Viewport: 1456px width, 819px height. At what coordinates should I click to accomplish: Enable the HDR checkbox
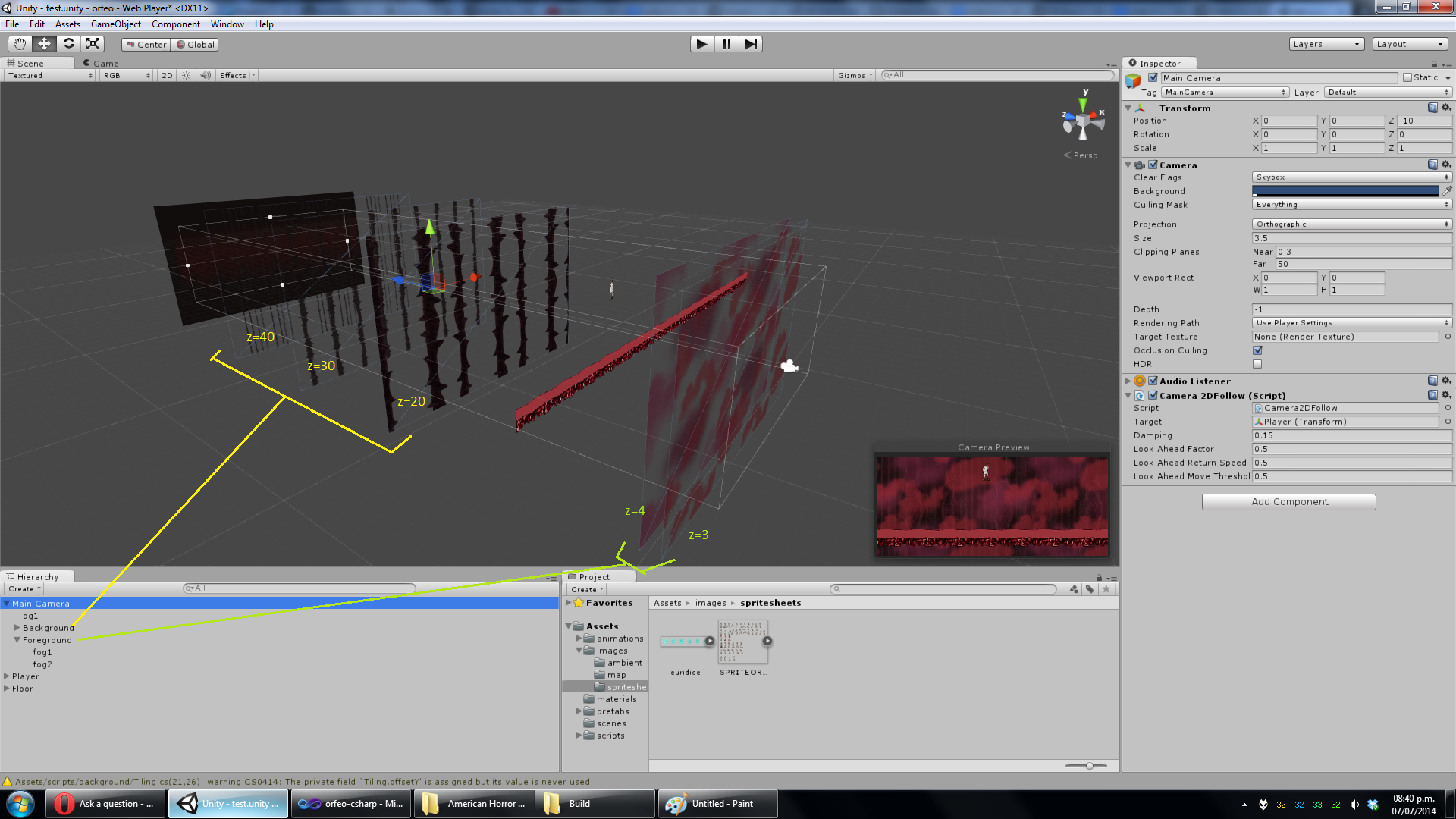tap(1257, 364)
